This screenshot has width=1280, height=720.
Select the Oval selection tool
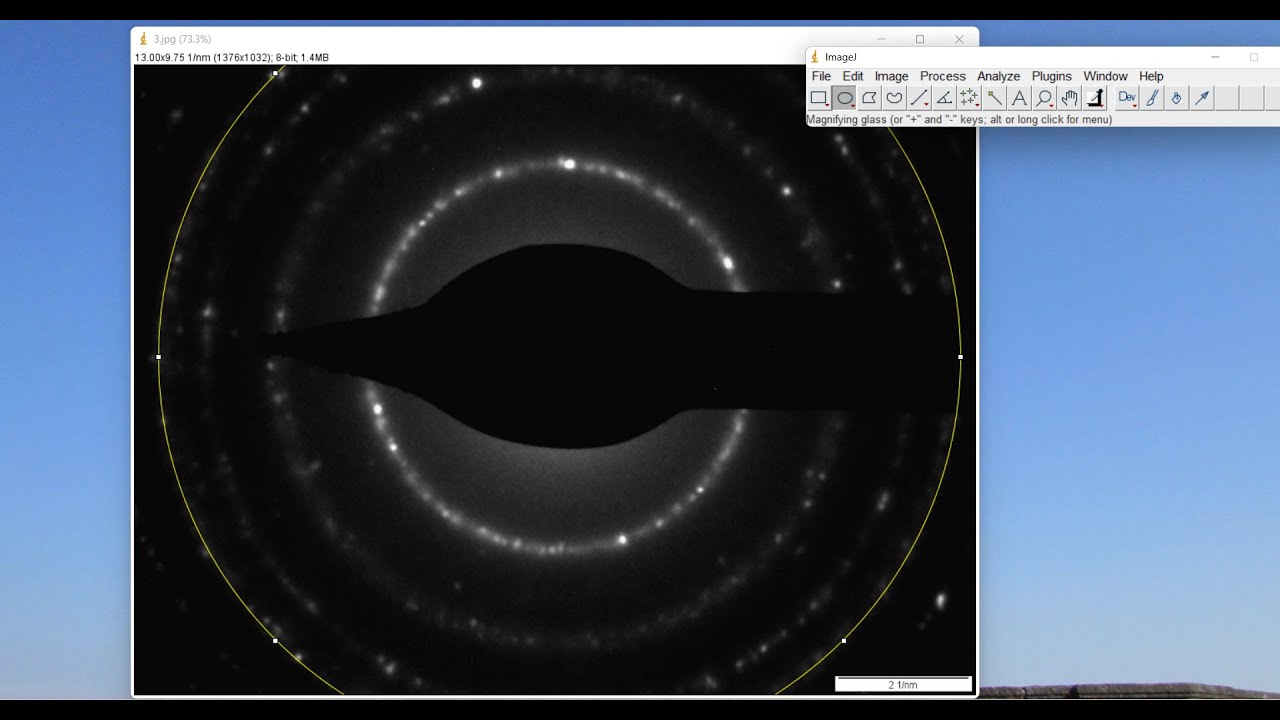pos(845,98)
